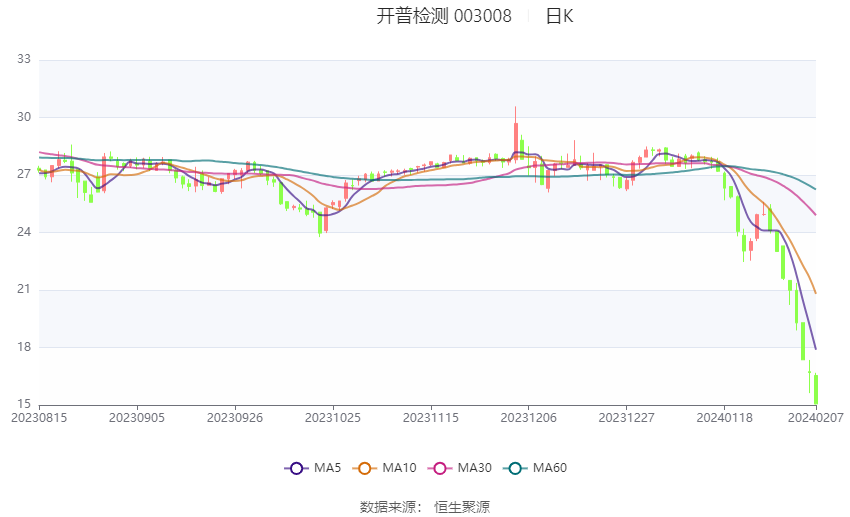Click the last green candlestick near 15
This screenshot has height=517, width=850.
[816, 389]
